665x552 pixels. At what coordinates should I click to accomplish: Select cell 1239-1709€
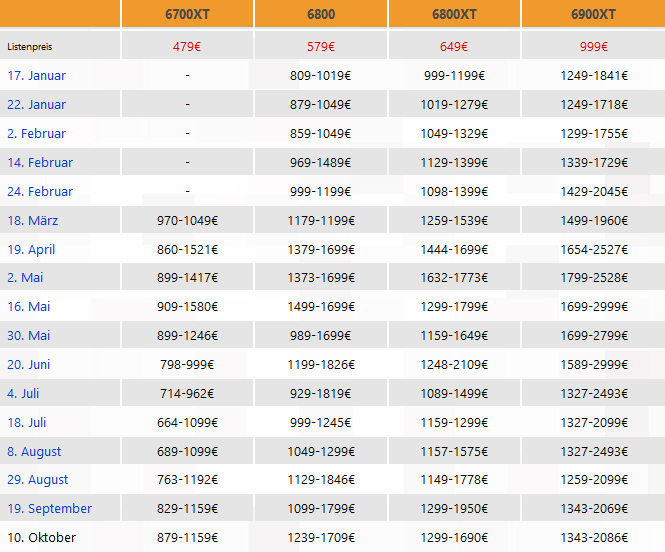pos(321,538)
